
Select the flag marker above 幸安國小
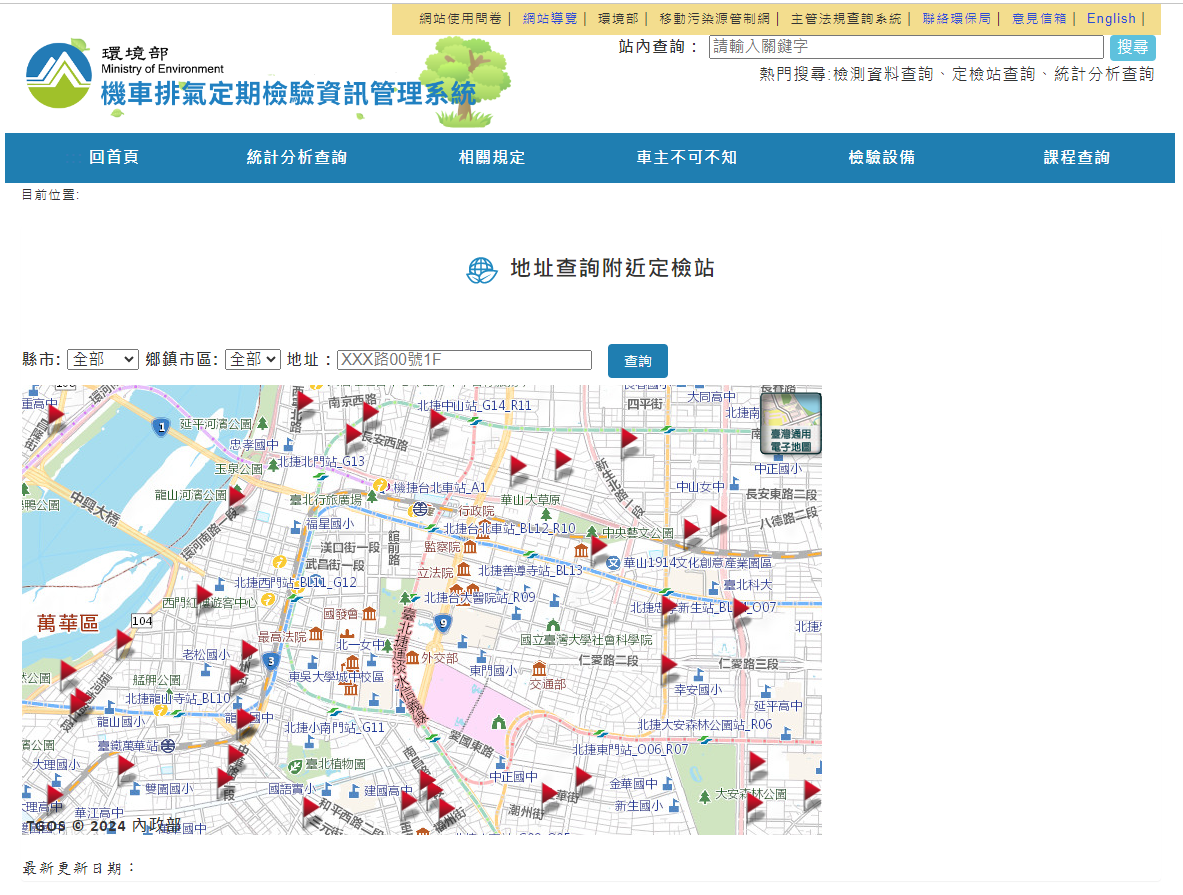[668, 666]
